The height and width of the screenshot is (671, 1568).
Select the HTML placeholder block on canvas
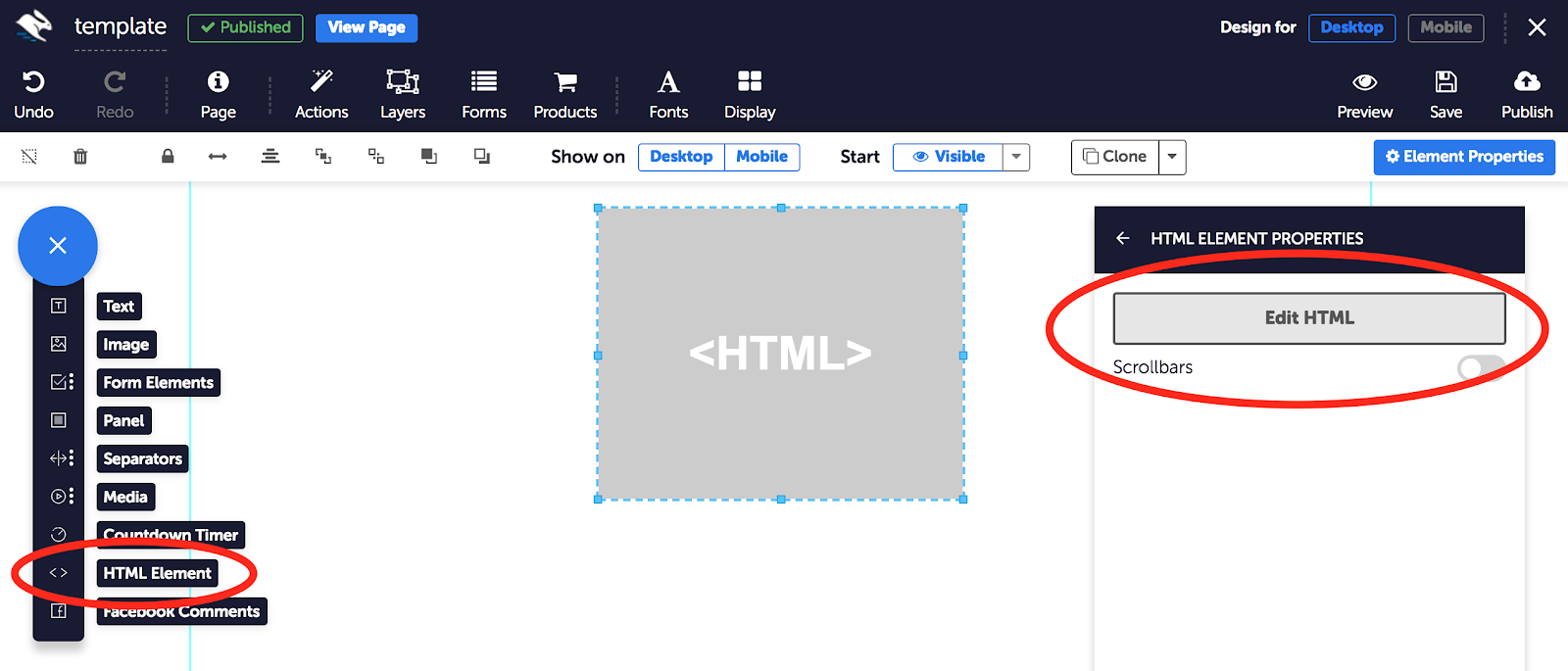point(781,354)
